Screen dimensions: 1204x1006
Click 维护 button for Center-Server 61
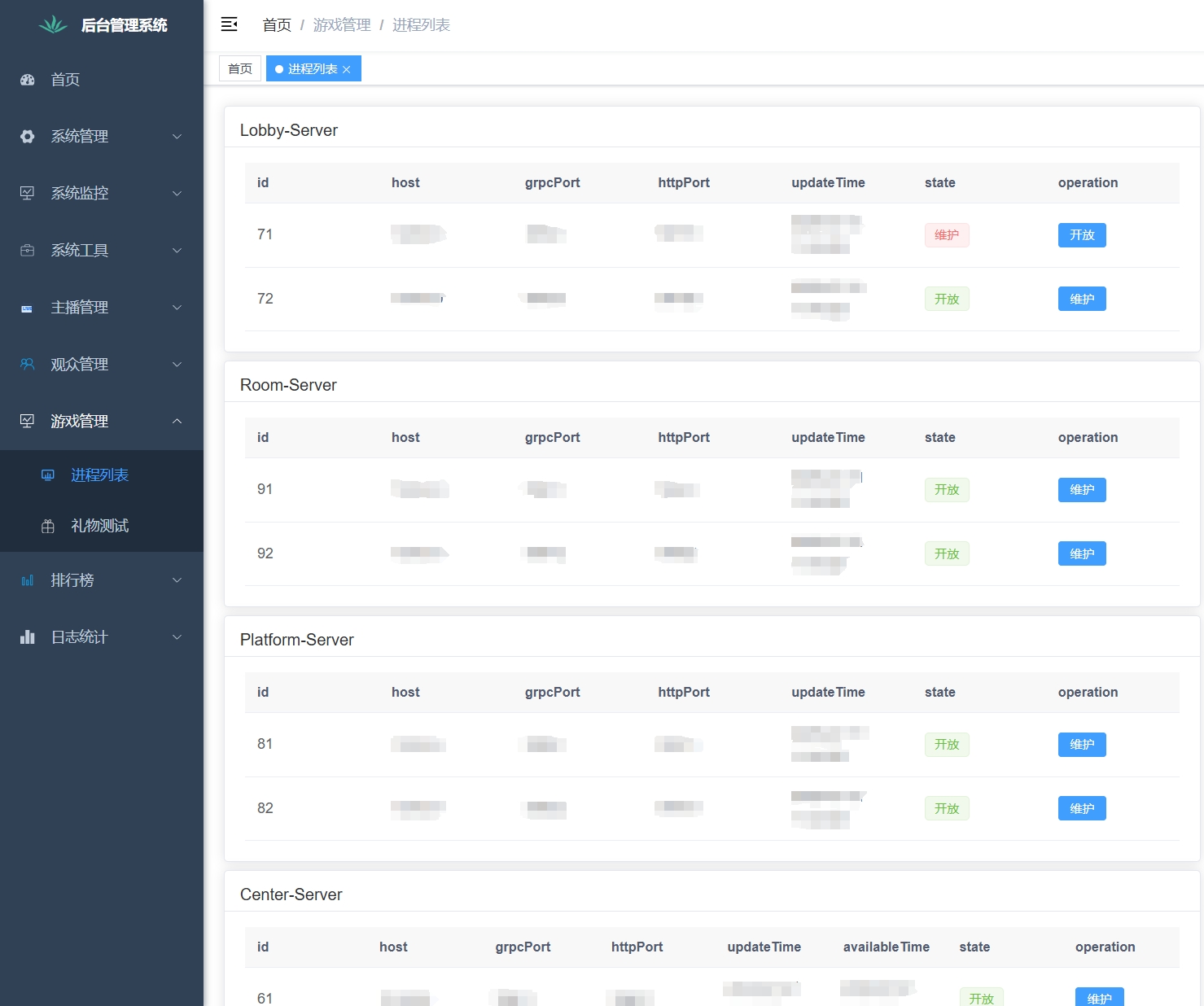(1099, 997)
